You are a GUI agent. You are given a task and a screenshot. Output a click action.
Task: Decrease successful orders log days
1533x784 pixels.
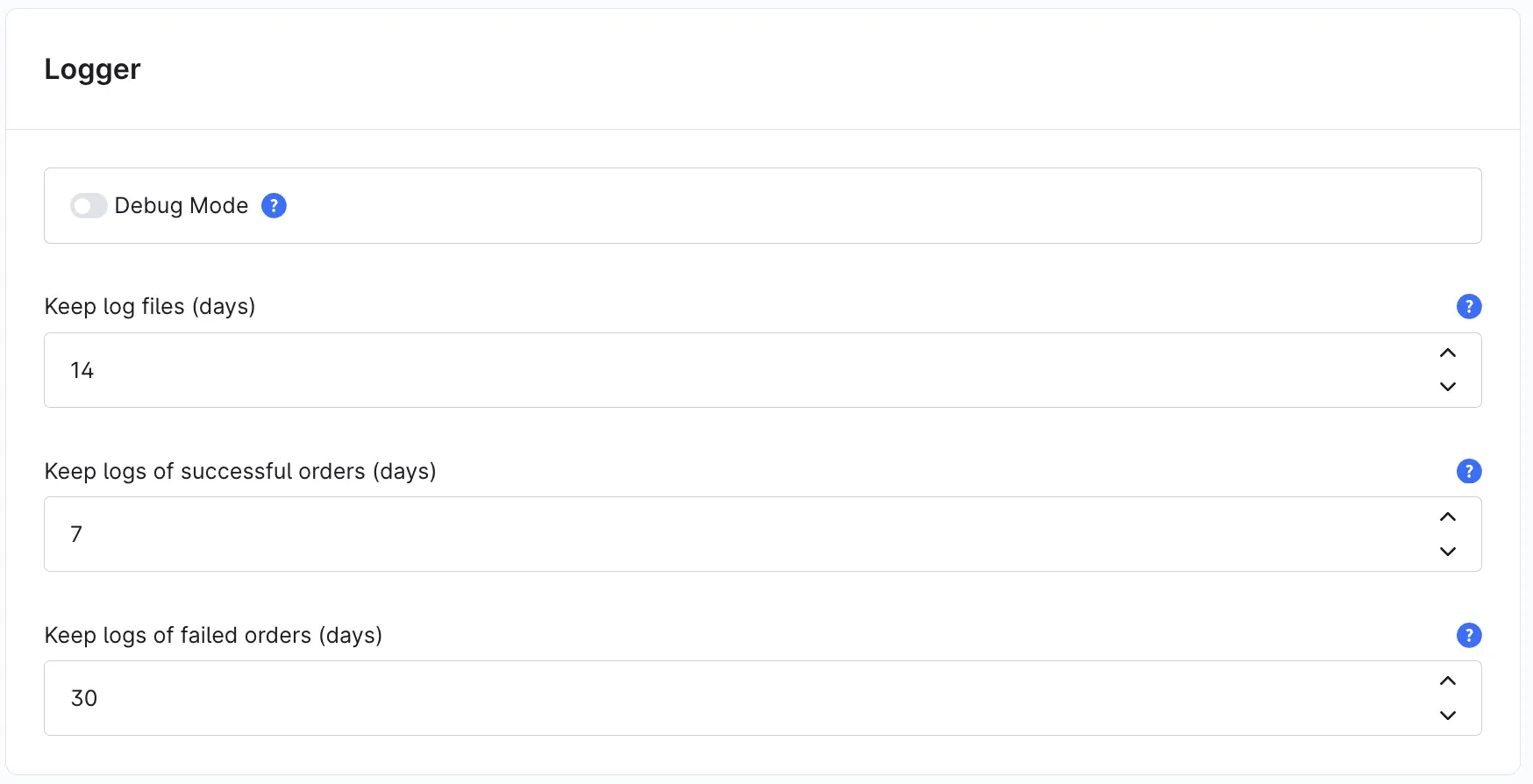pos(1447,552)
